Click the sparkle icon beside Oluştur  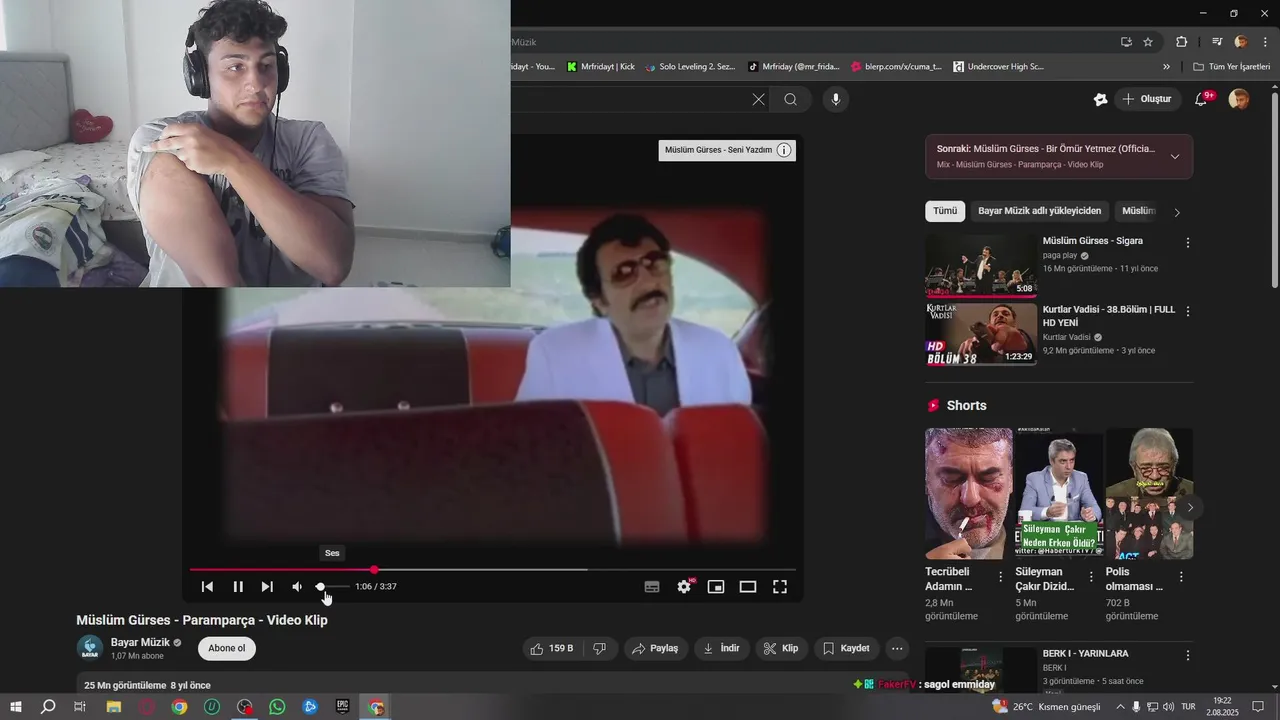(x=1100, y=99)
